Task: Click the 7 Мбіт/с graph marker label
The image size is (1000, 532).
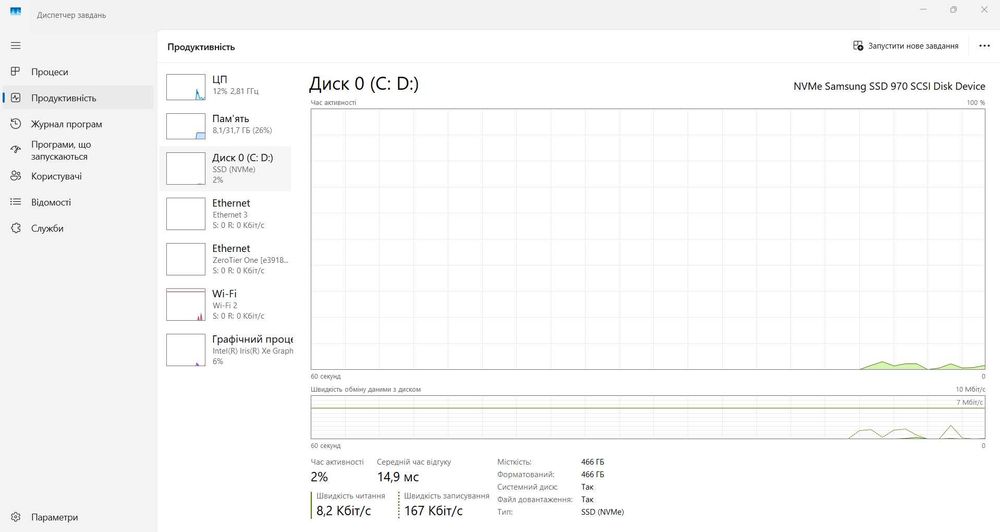Action: click(970, 403)
